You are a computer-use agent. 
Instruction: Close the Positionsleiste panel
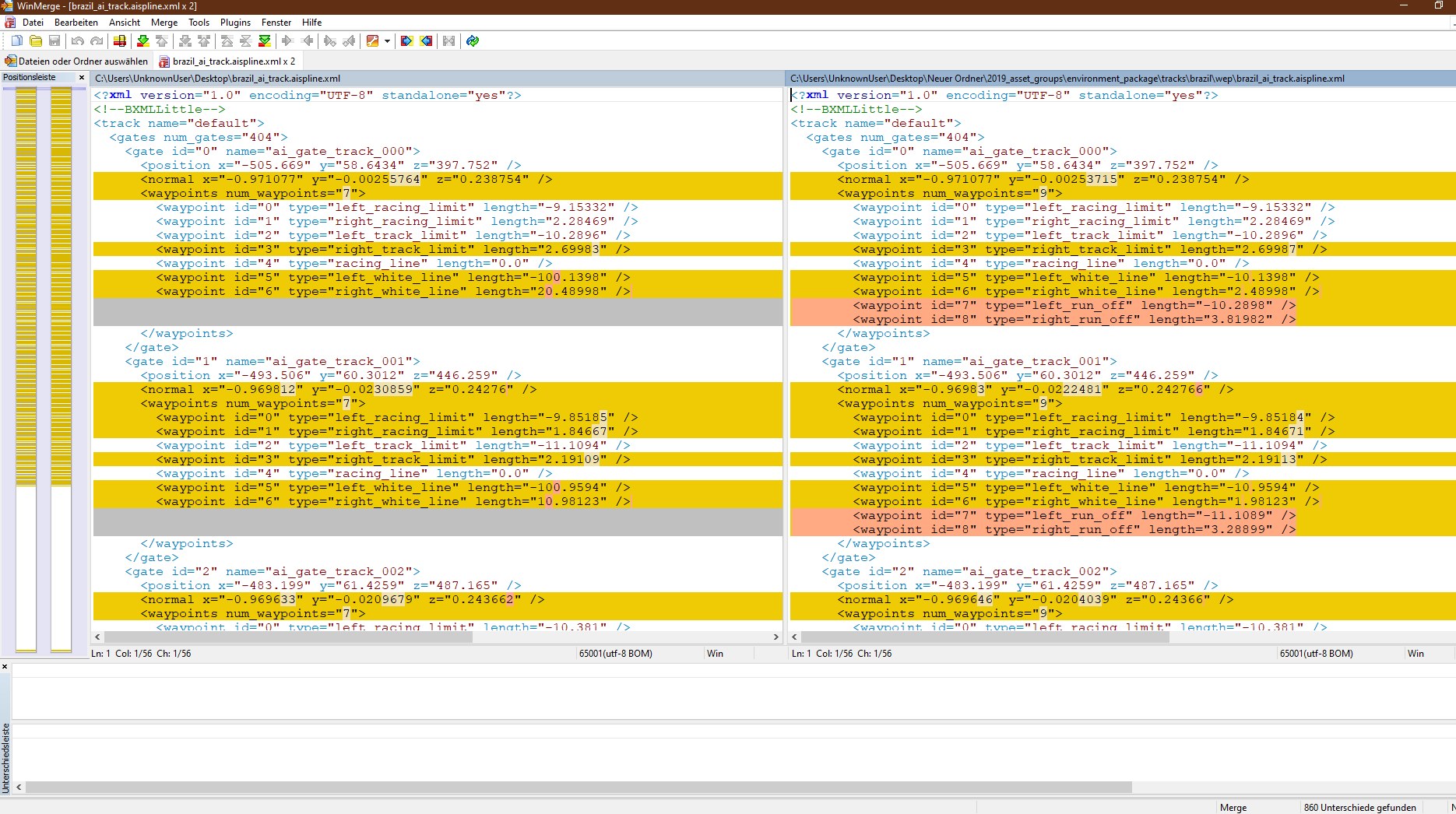(81, 78)
